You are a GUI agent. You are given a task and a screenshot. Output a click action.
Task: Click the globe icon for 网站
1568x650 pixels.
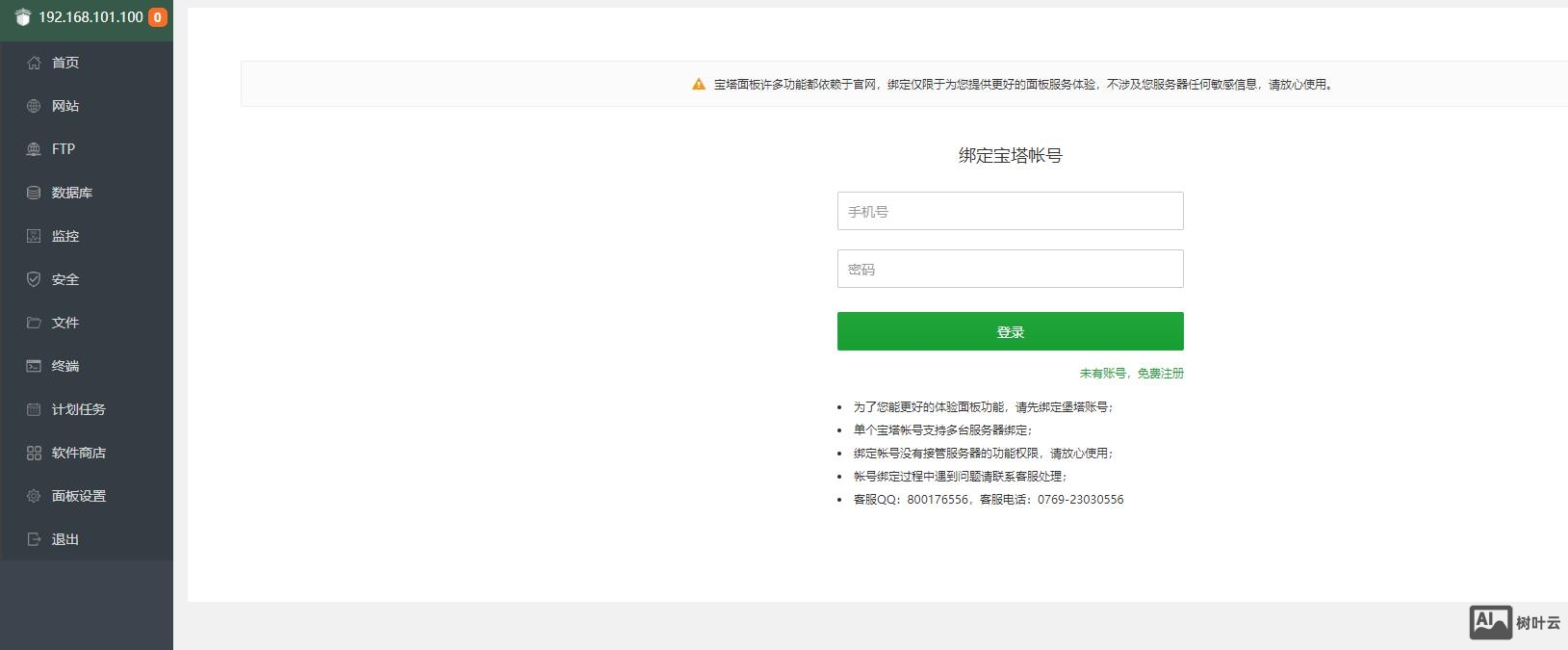coord(34,106)
